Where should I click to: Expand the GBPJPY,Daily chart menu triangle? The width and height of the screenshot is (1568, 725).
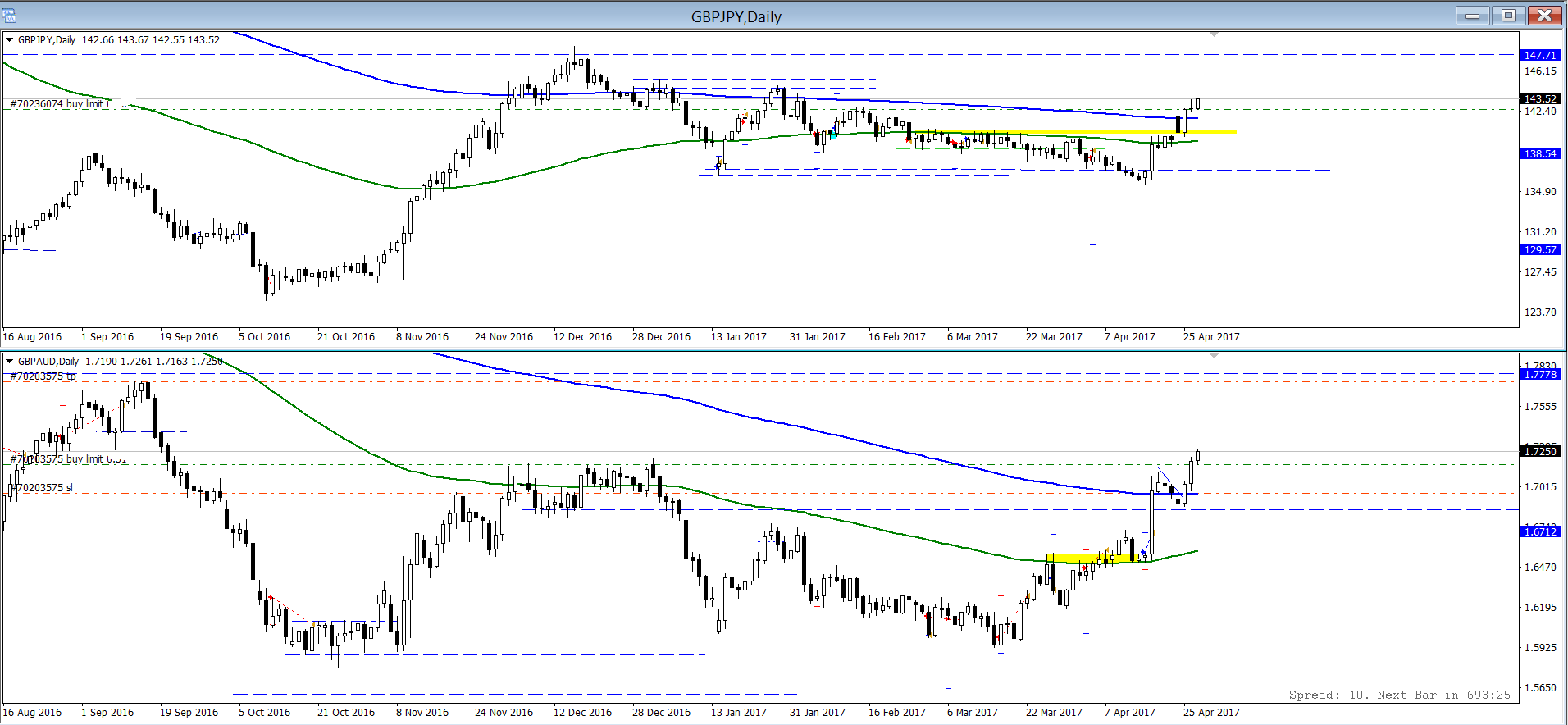(x=10, y=39)
